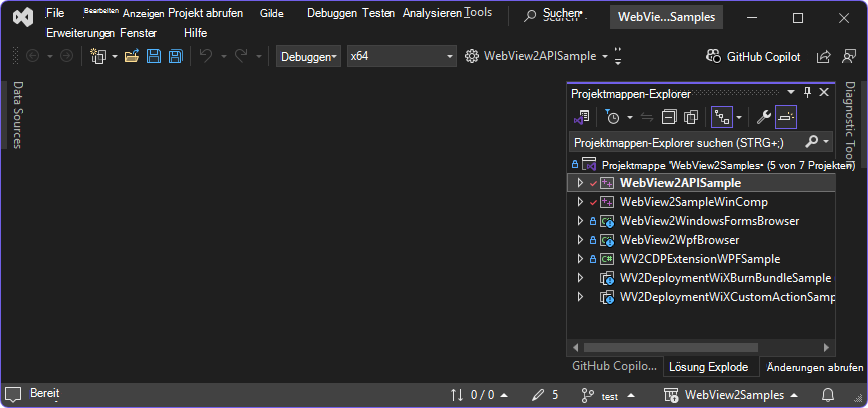Expand the WV2DeploymentWiXBurnBundleSample node
Viewport: 868px width, 408px height.
click(580, 277)
